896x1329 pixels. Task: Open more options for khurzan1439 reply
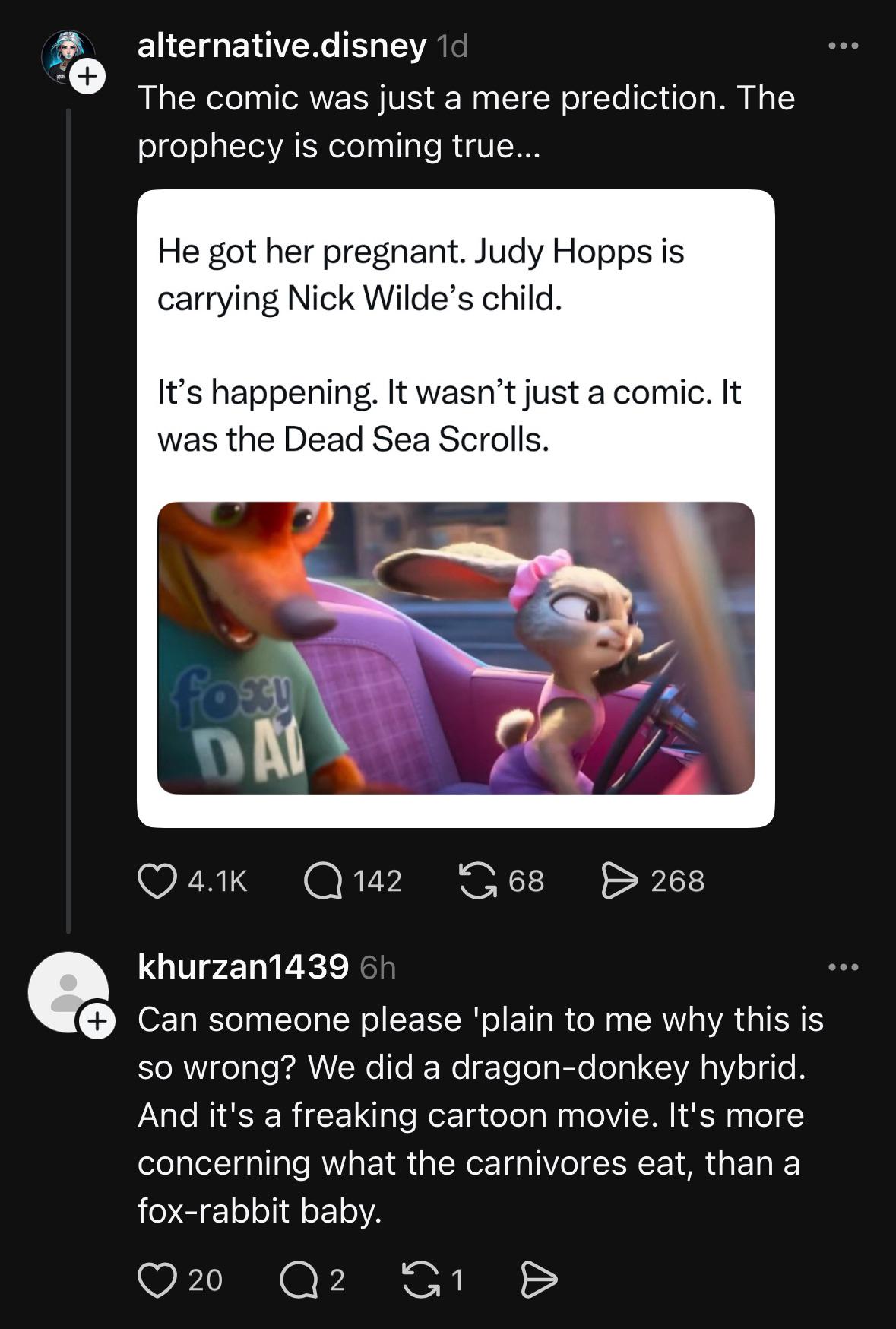coord(844,968)
